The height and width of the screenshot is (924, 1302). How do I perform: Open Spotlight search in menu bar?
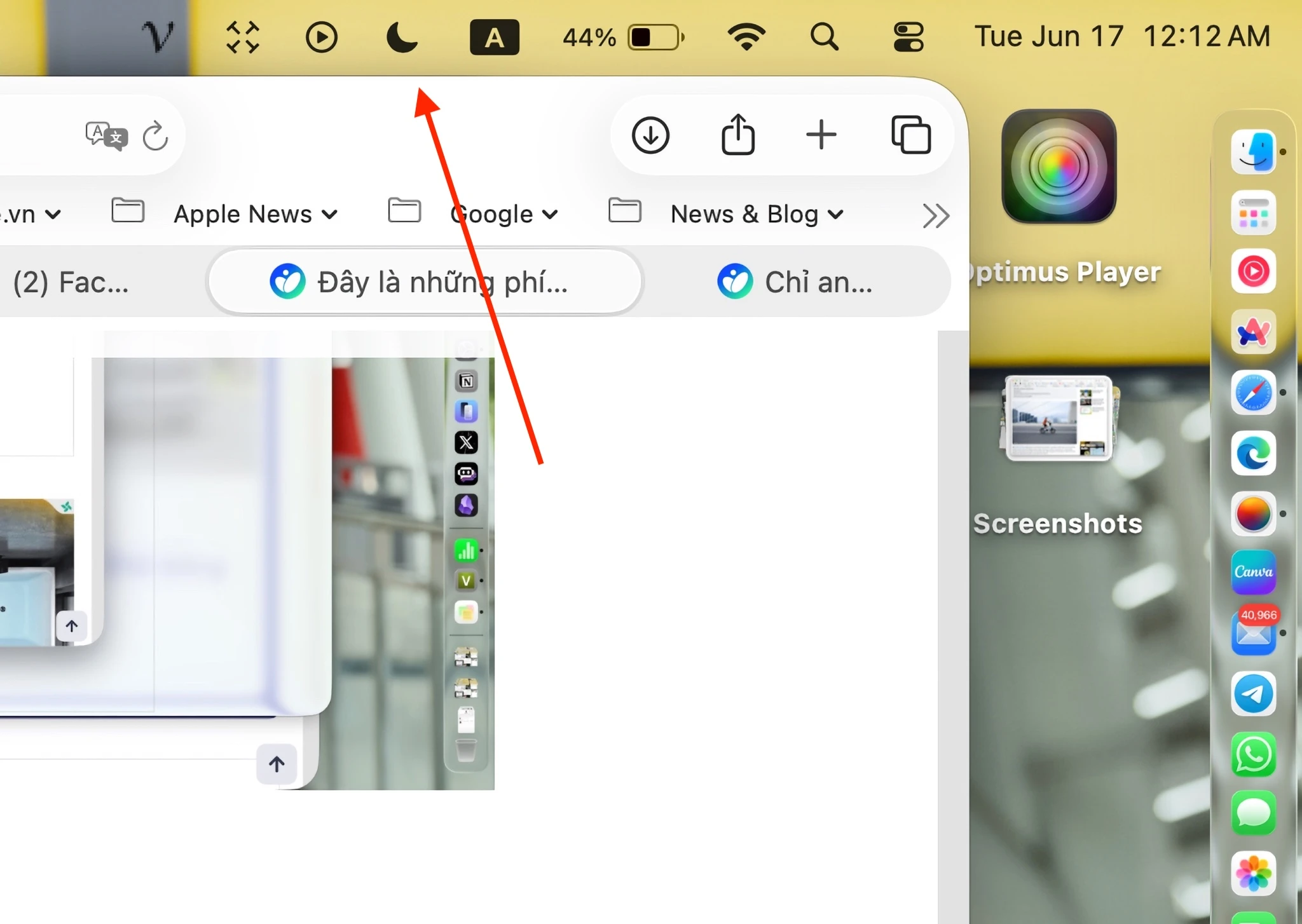824,37
